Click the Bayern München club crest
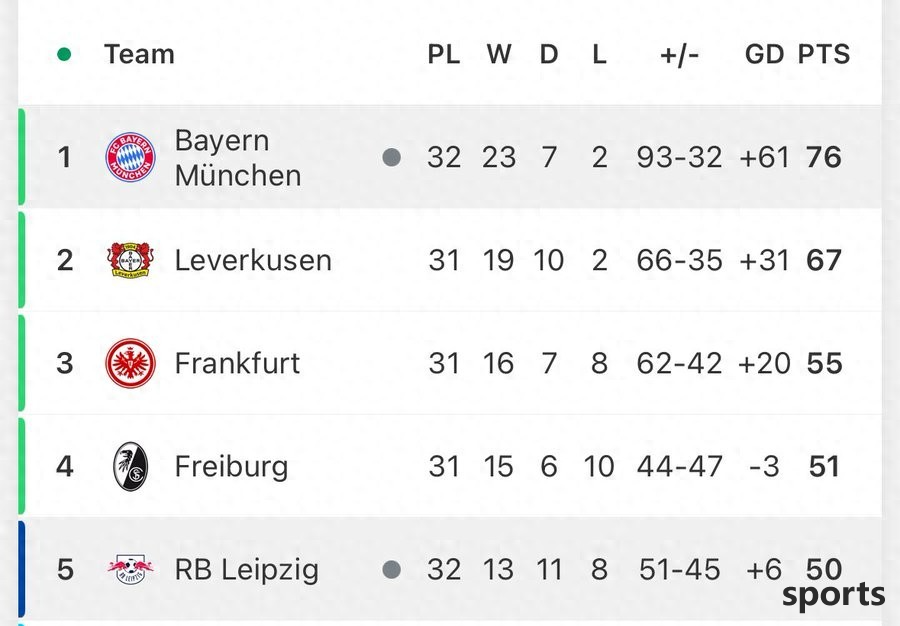The image size is (900, 626). [x=130, y=157]
